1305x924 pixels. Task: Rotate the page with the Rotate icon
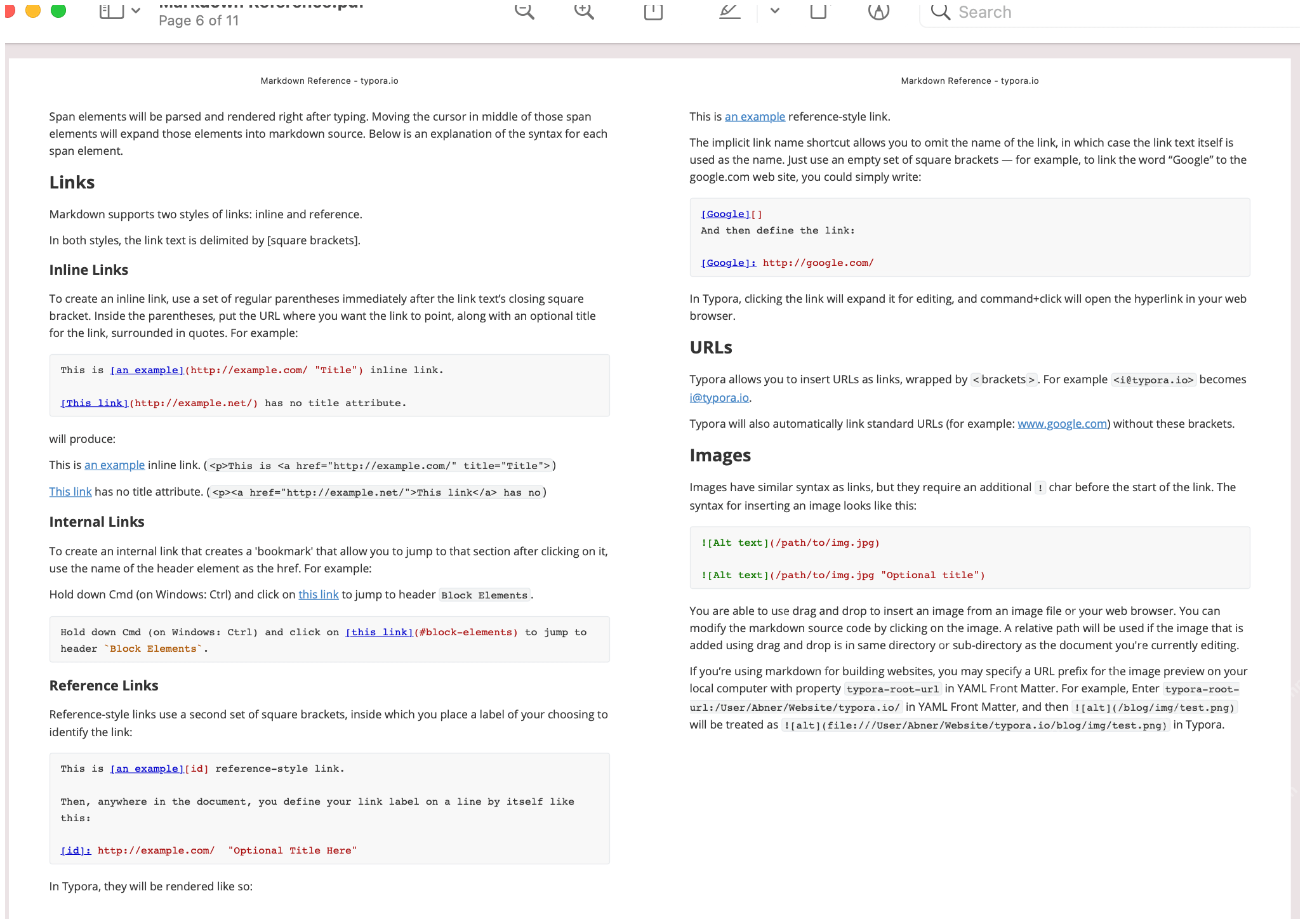pos(819,11)
